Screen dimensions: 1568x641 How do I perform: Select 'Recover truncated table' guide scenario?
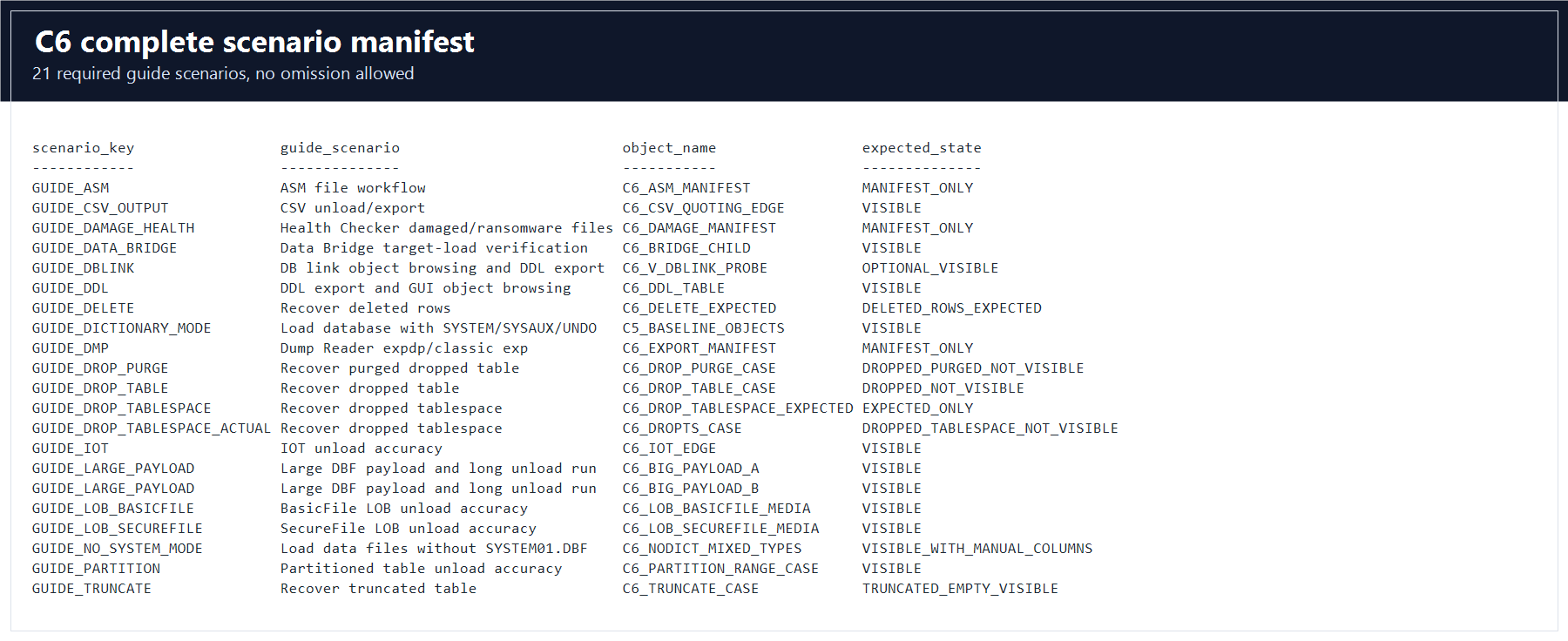379,589
